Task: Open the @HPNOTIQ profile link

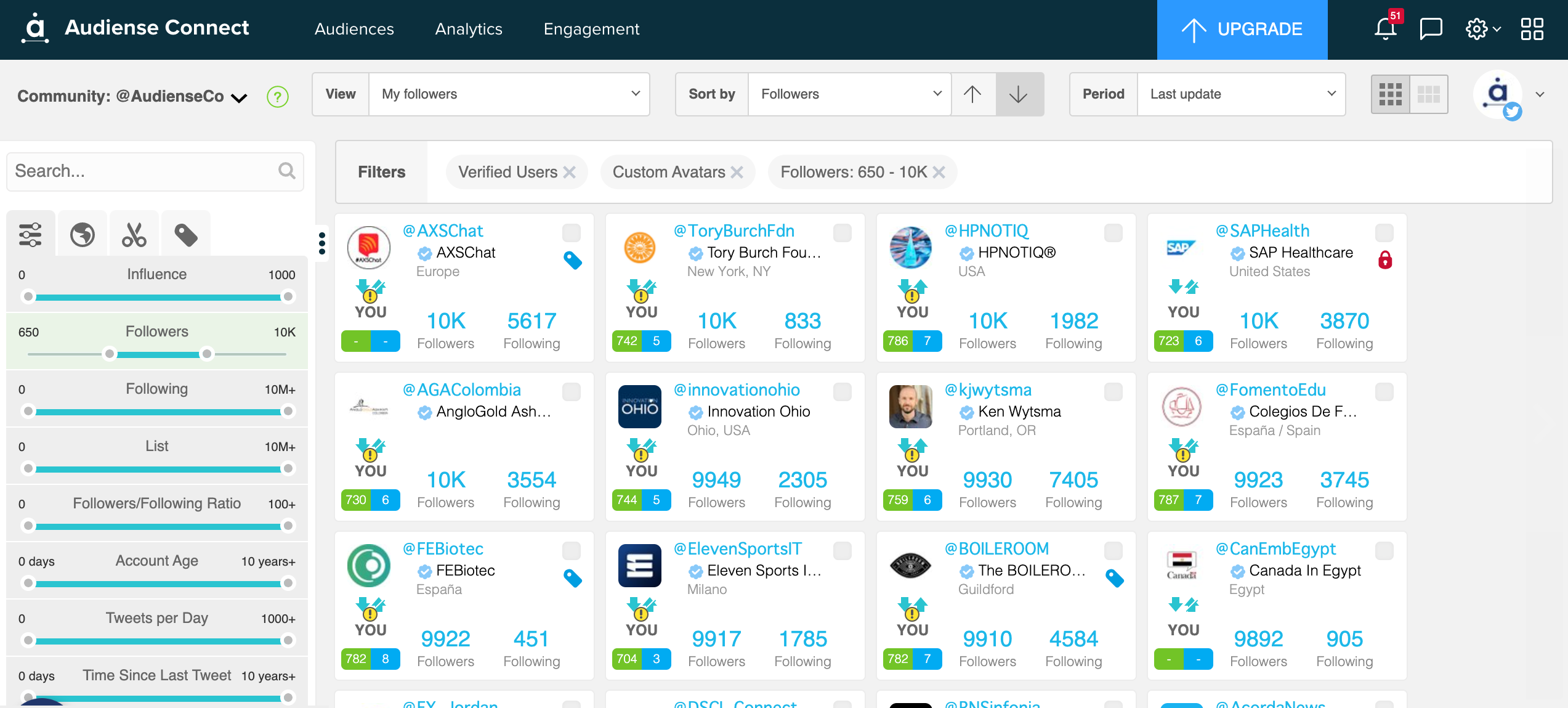Action: pos(987,231)
